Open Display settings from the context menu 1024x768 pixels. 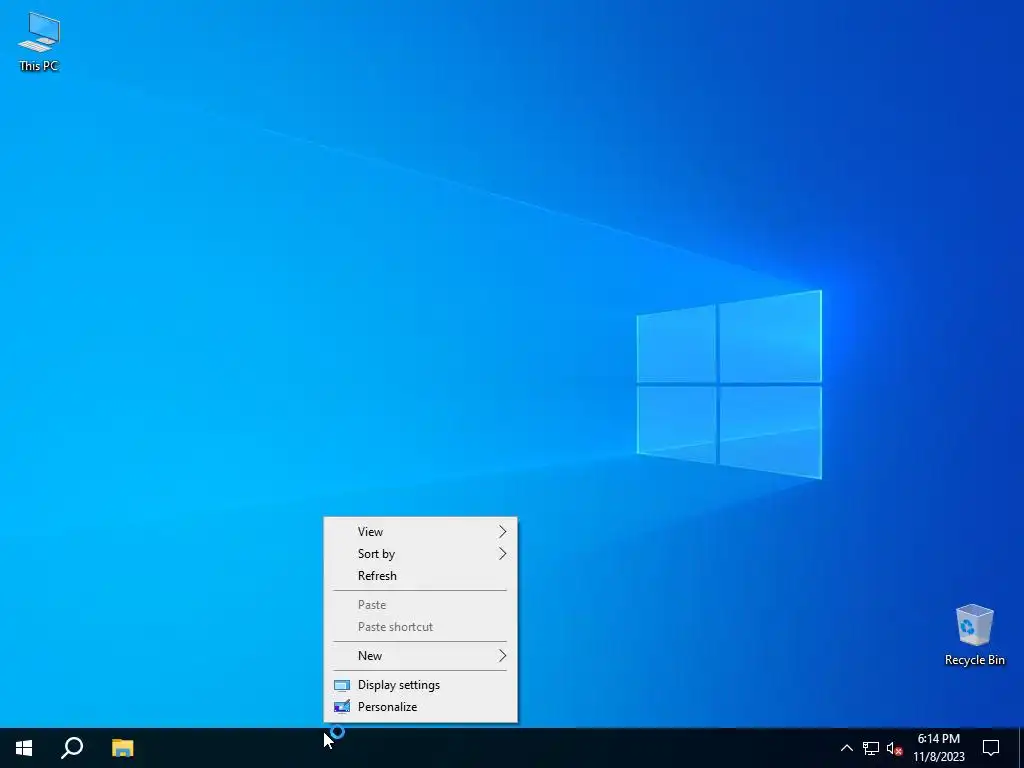(421, 684)
